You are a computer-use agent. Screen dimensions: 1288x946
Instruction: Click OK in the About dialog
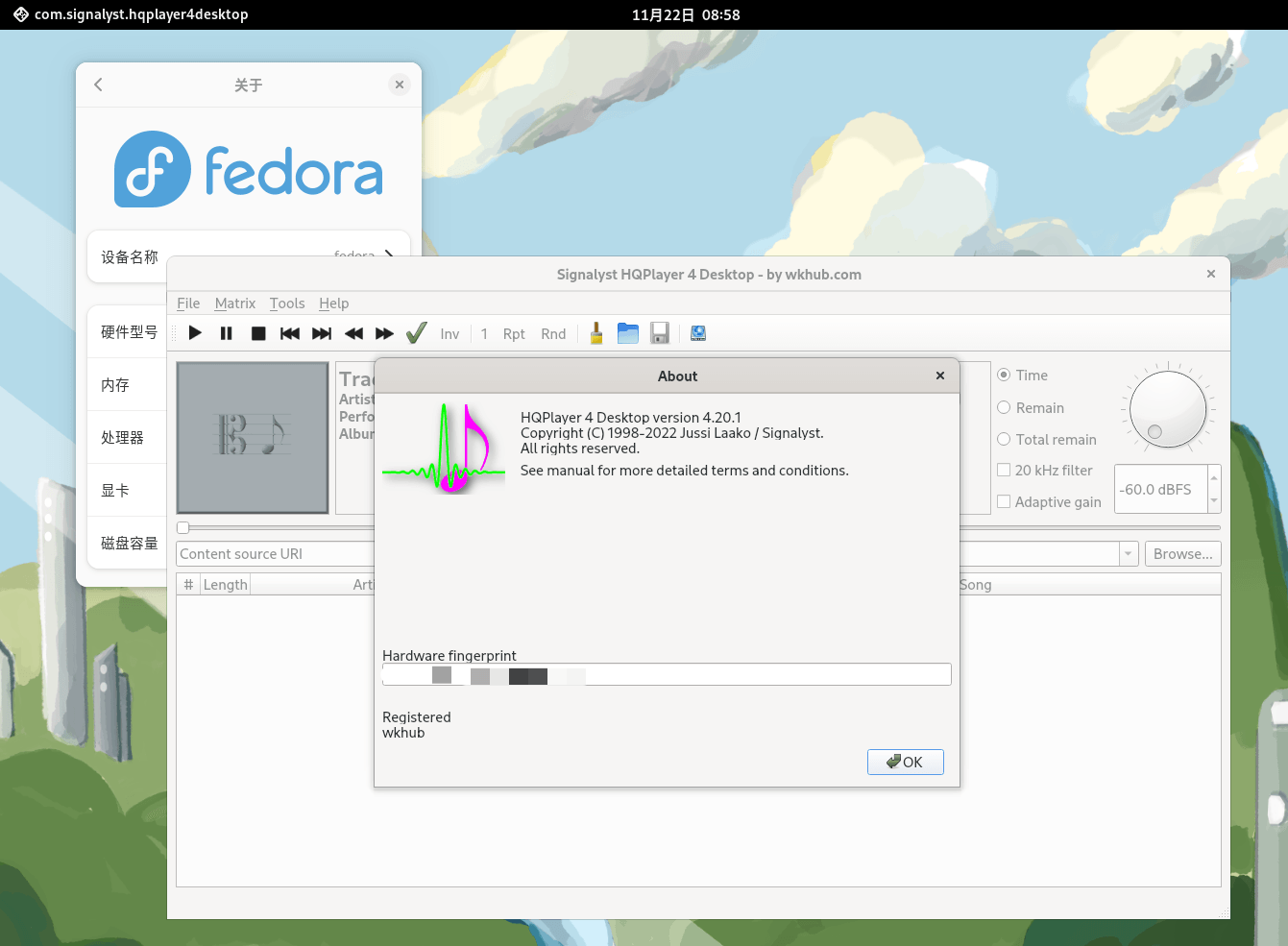pyautogui.click(x=905, y=762)
